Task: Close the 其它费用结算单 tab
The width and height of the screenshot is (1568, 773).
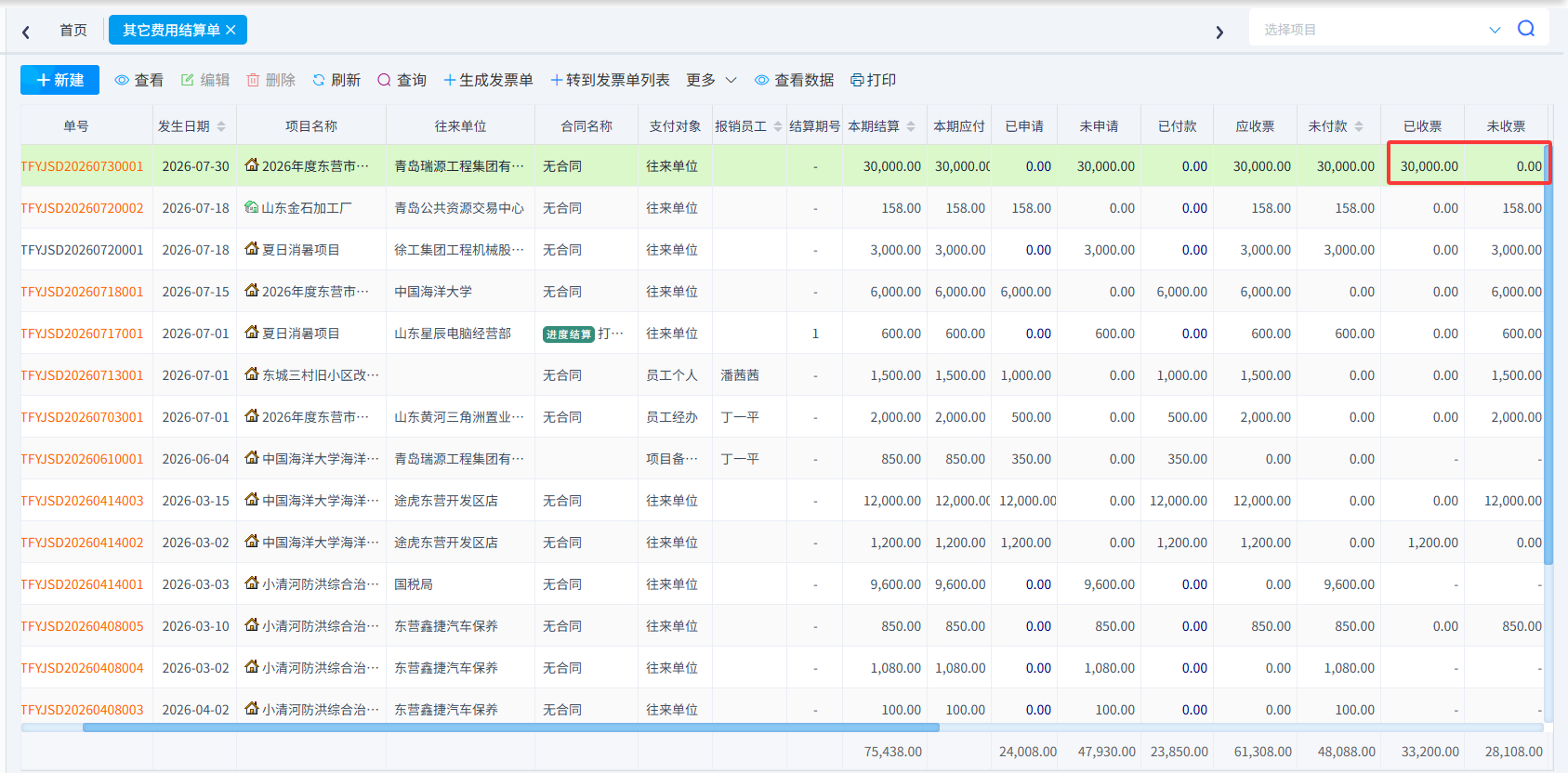Action: (231, 30)
